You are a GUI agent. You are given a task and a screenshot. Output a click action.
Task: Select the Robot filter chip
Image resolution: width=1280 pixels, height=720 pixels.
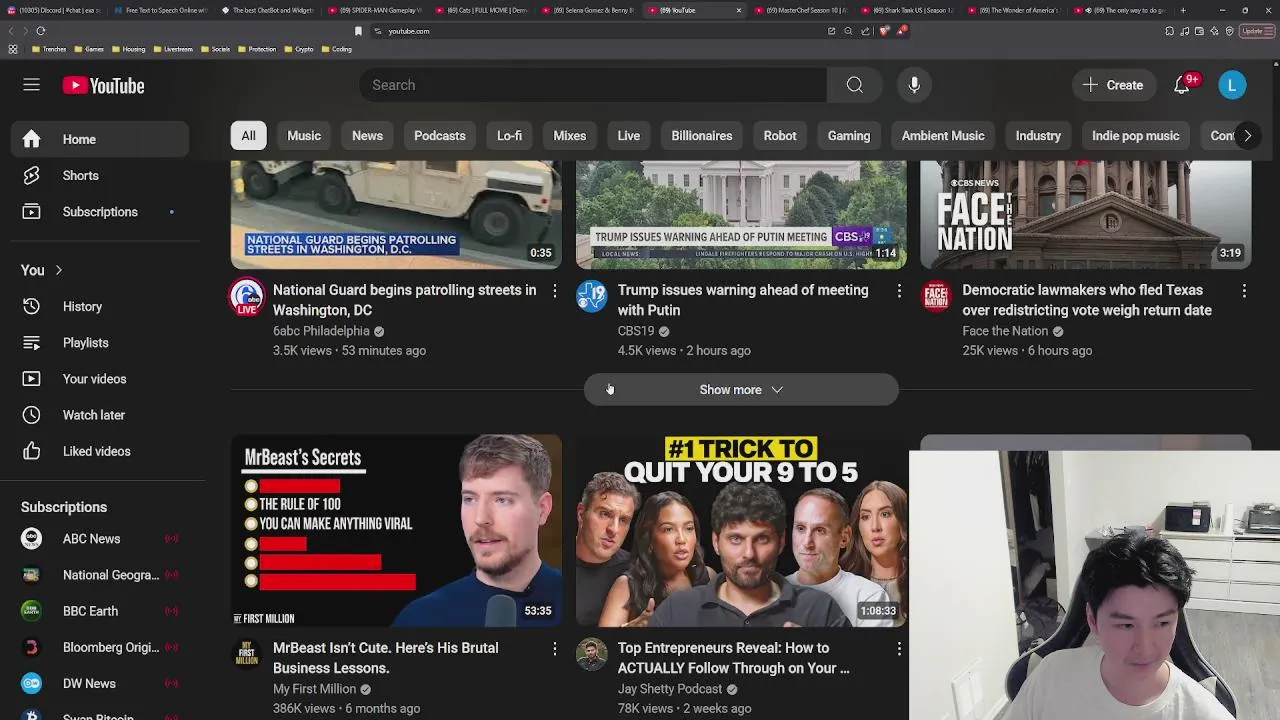click(x=780, y=136)
